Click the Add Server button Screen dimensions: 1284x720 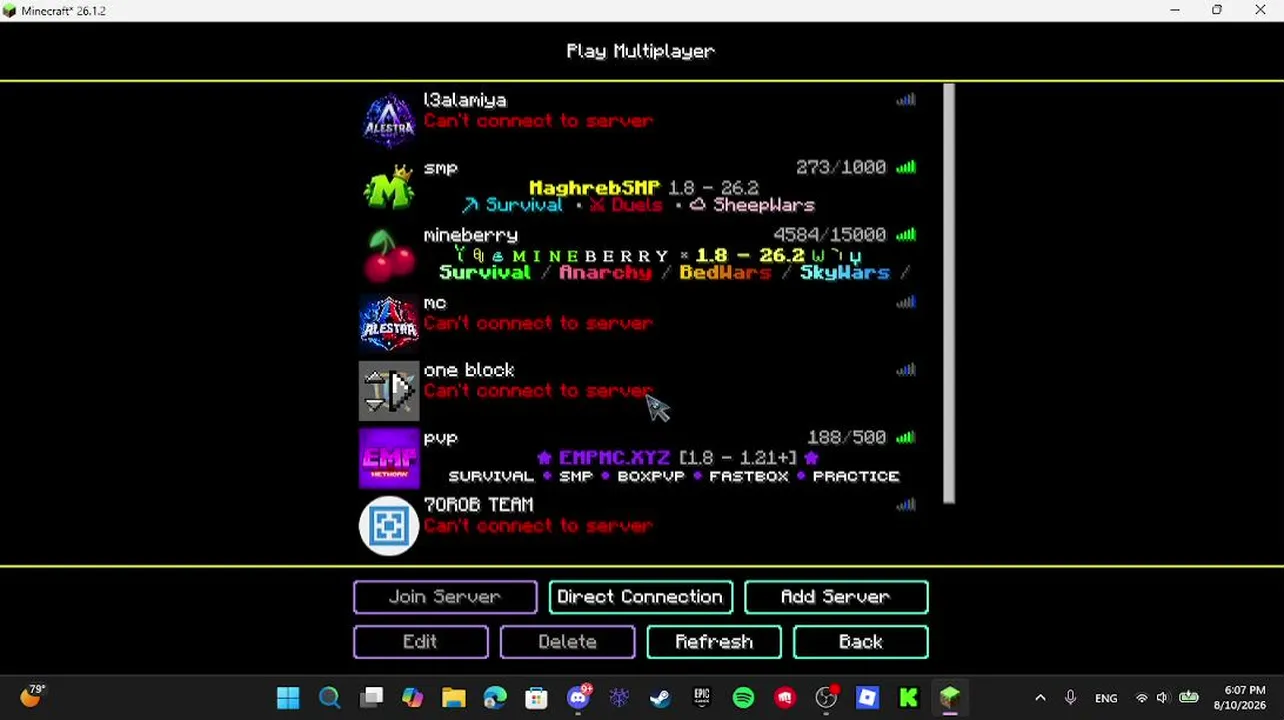pos(836,597)
